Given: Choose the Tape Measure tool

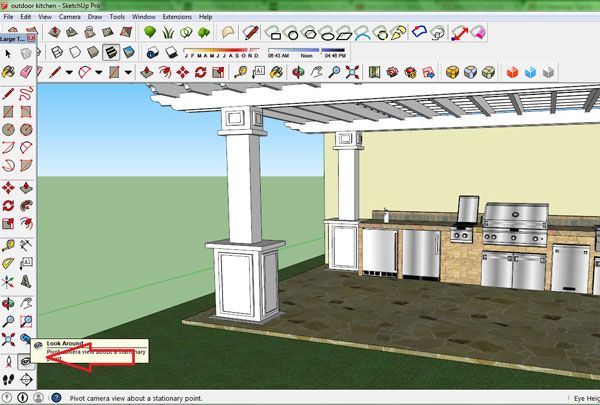Looking at the screenshot, I should (x=244, y=72).
